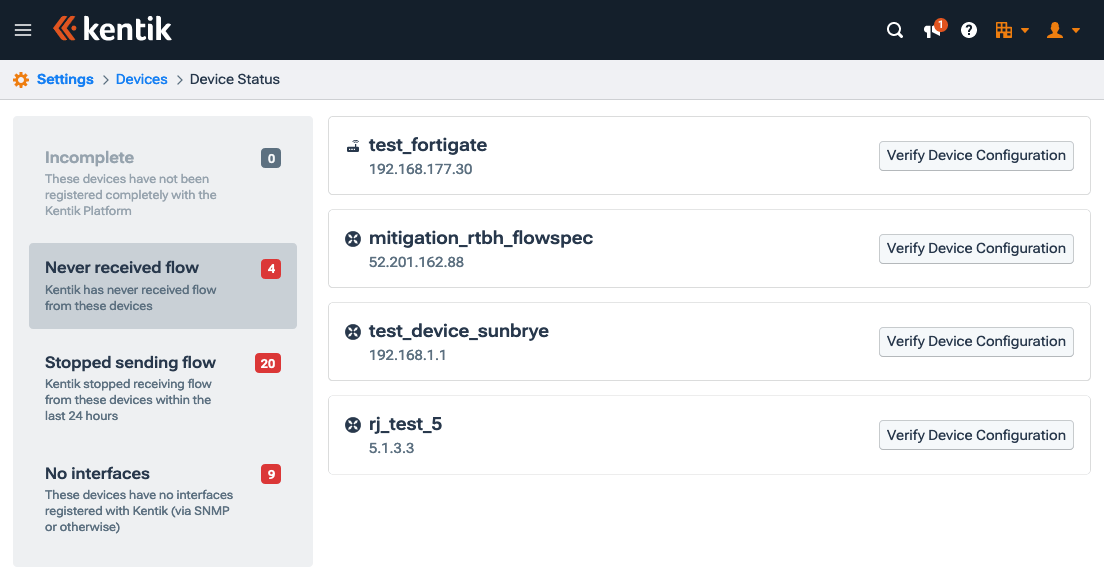Verify Device Configuration for test_fortigate
The height and width of the screenshot is (576, 1104).
coord(976,155)
